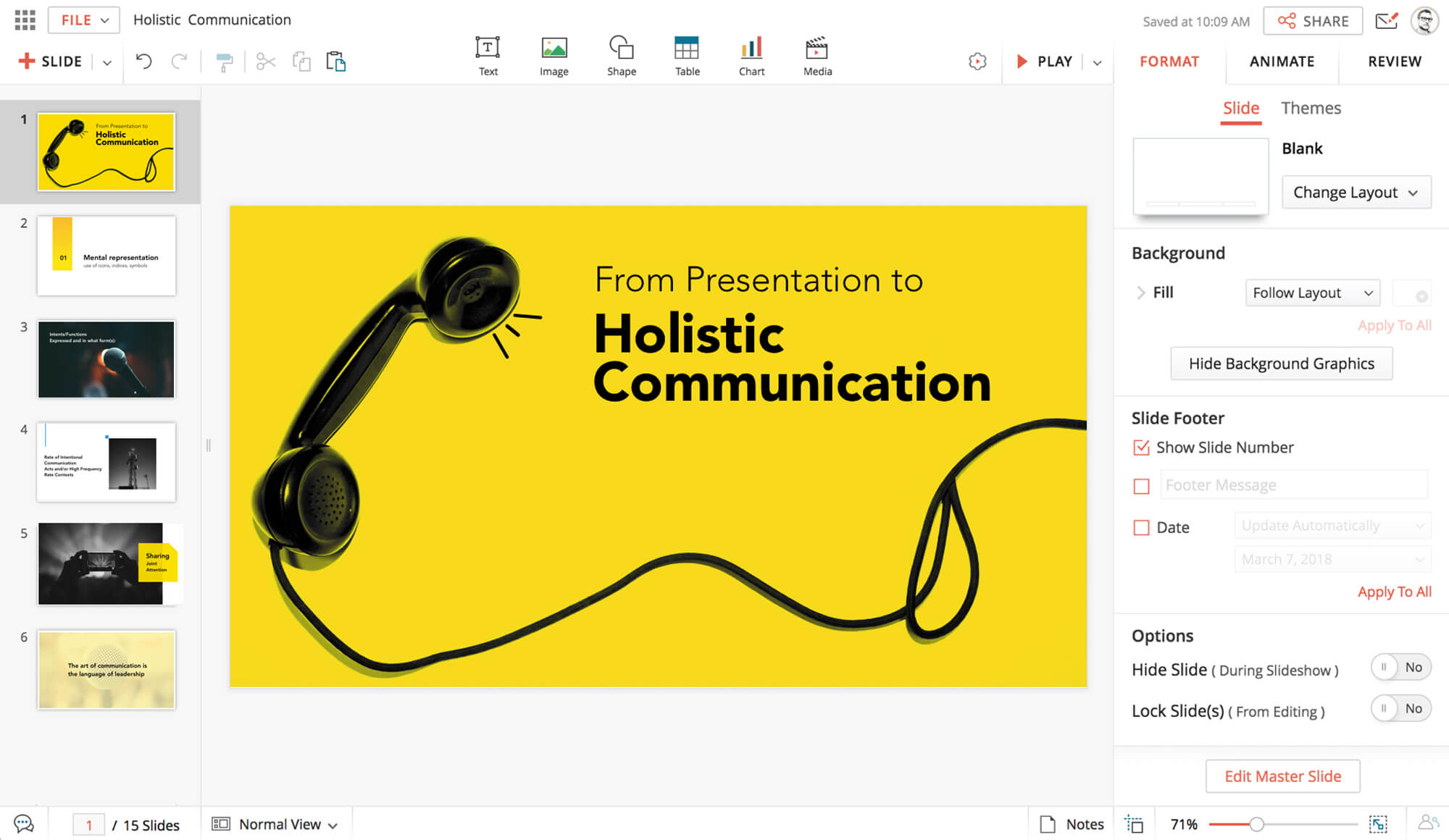Open the apps grid icon
Screen dimensions: 1449x840
point(25,20)
